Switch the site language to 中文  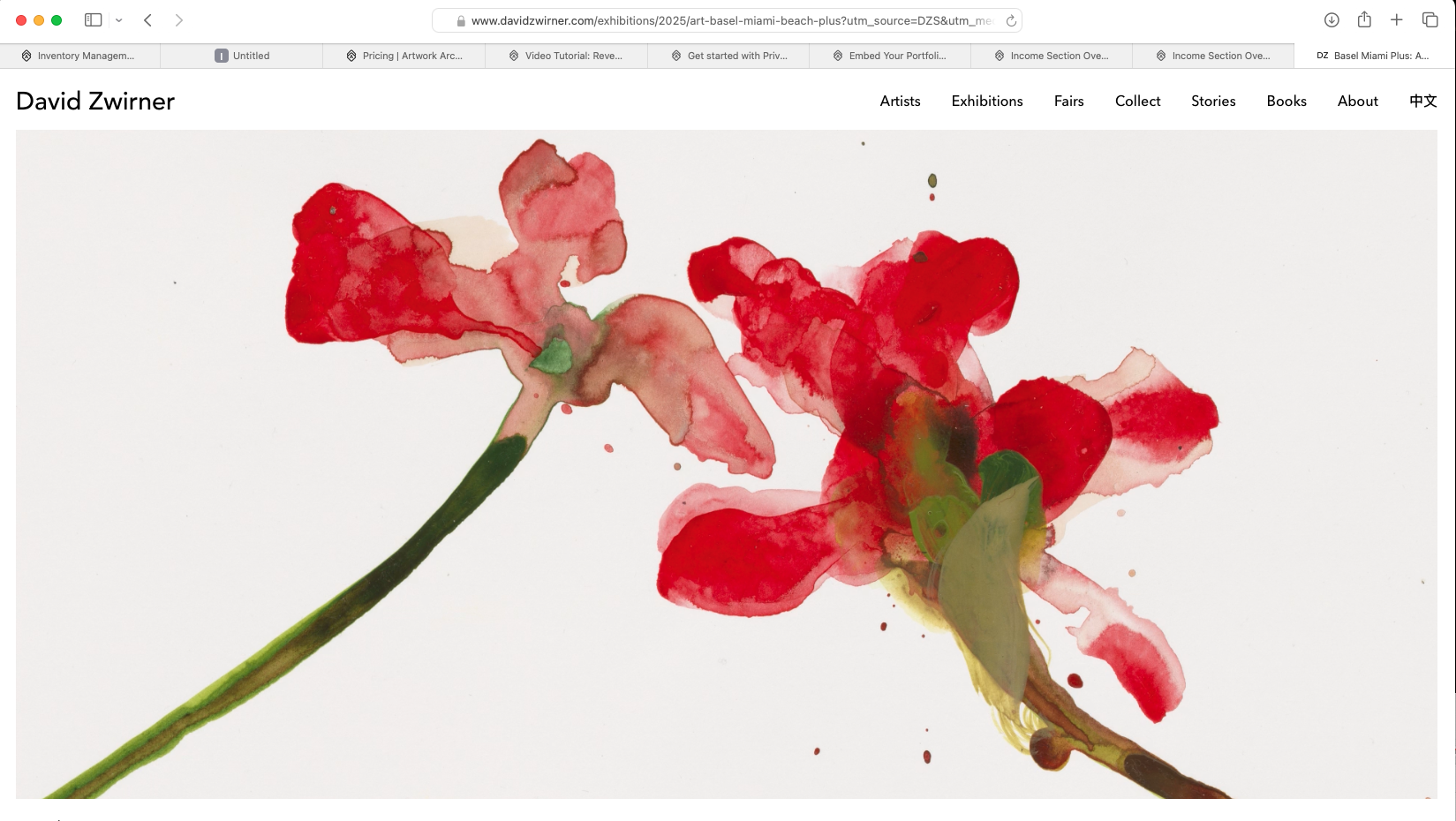tap(1422, 101)
